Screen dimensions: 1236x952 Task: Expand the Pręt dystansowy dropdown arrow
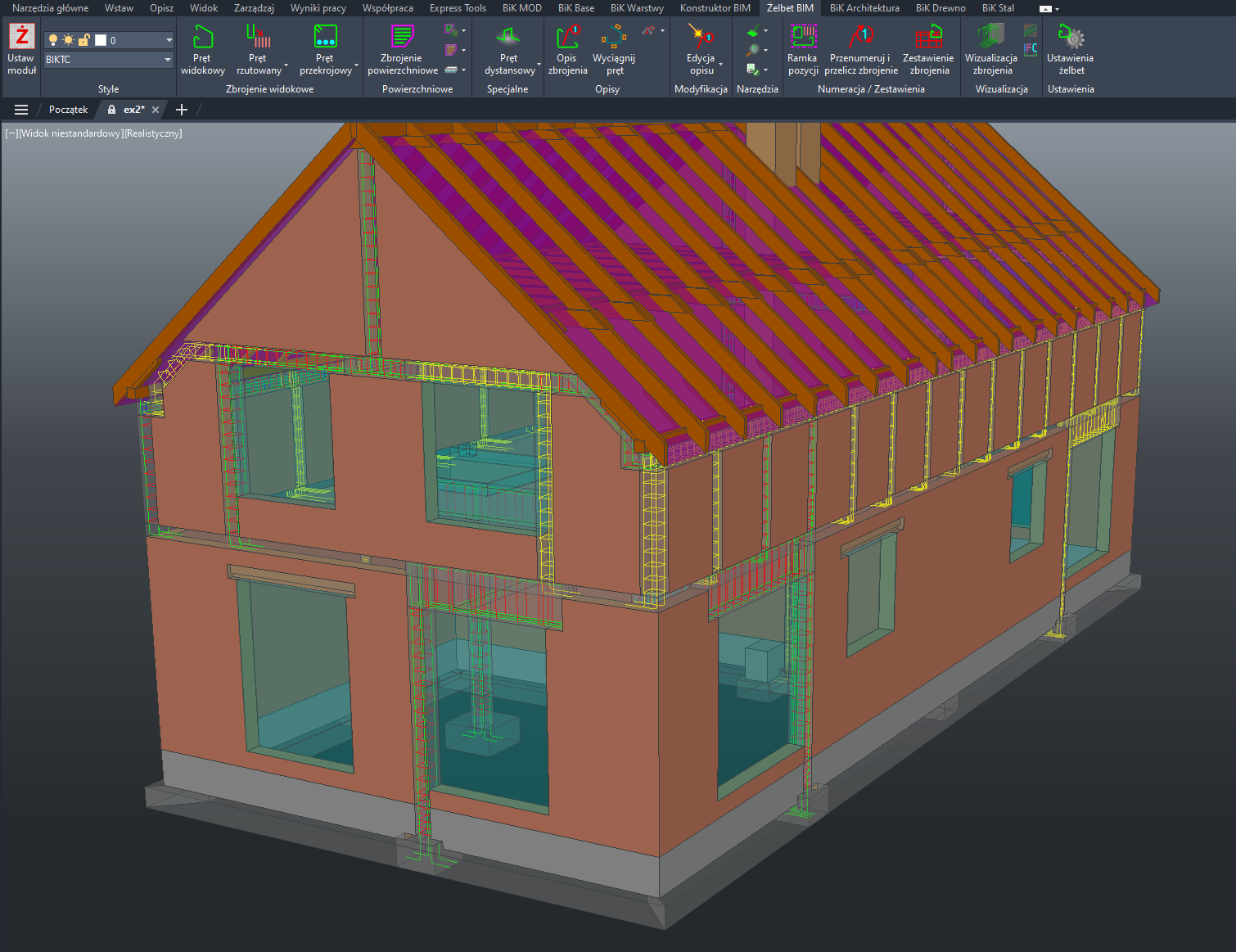(x=539, y=65)
